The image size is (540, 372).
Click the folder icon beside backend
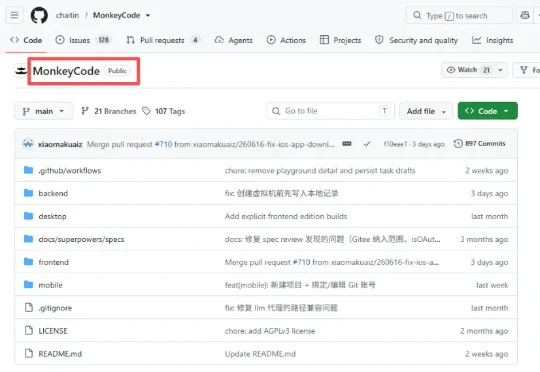tap(29, 193)
